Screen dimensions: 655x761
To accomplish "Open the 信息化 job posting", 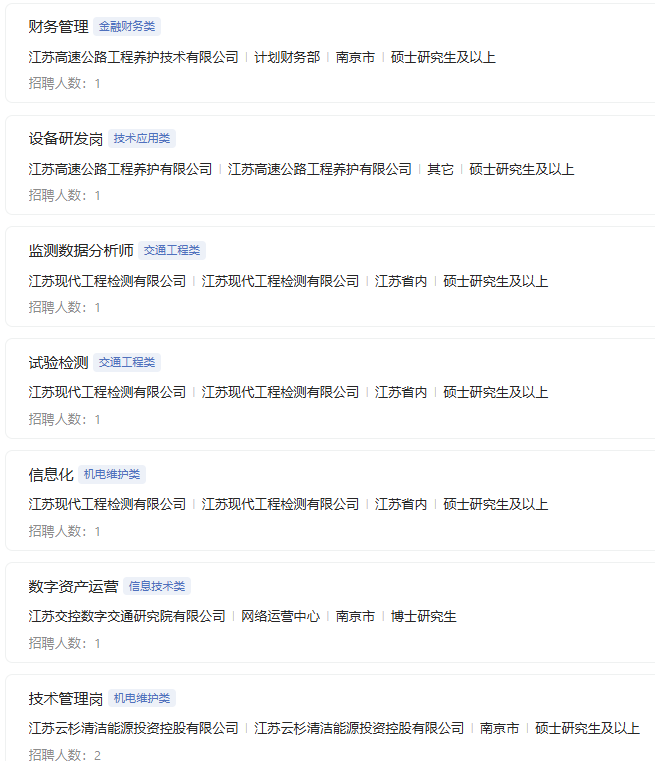I will 50,475.
